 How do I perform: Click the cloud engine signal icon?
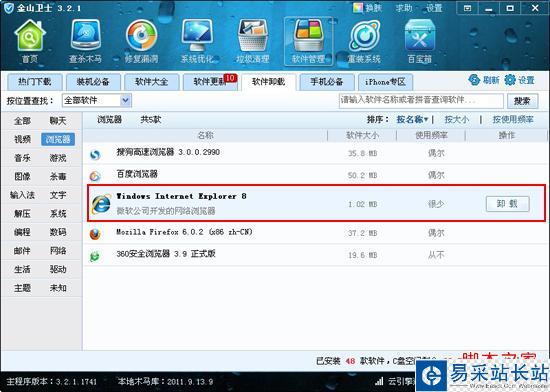[379, 381]
